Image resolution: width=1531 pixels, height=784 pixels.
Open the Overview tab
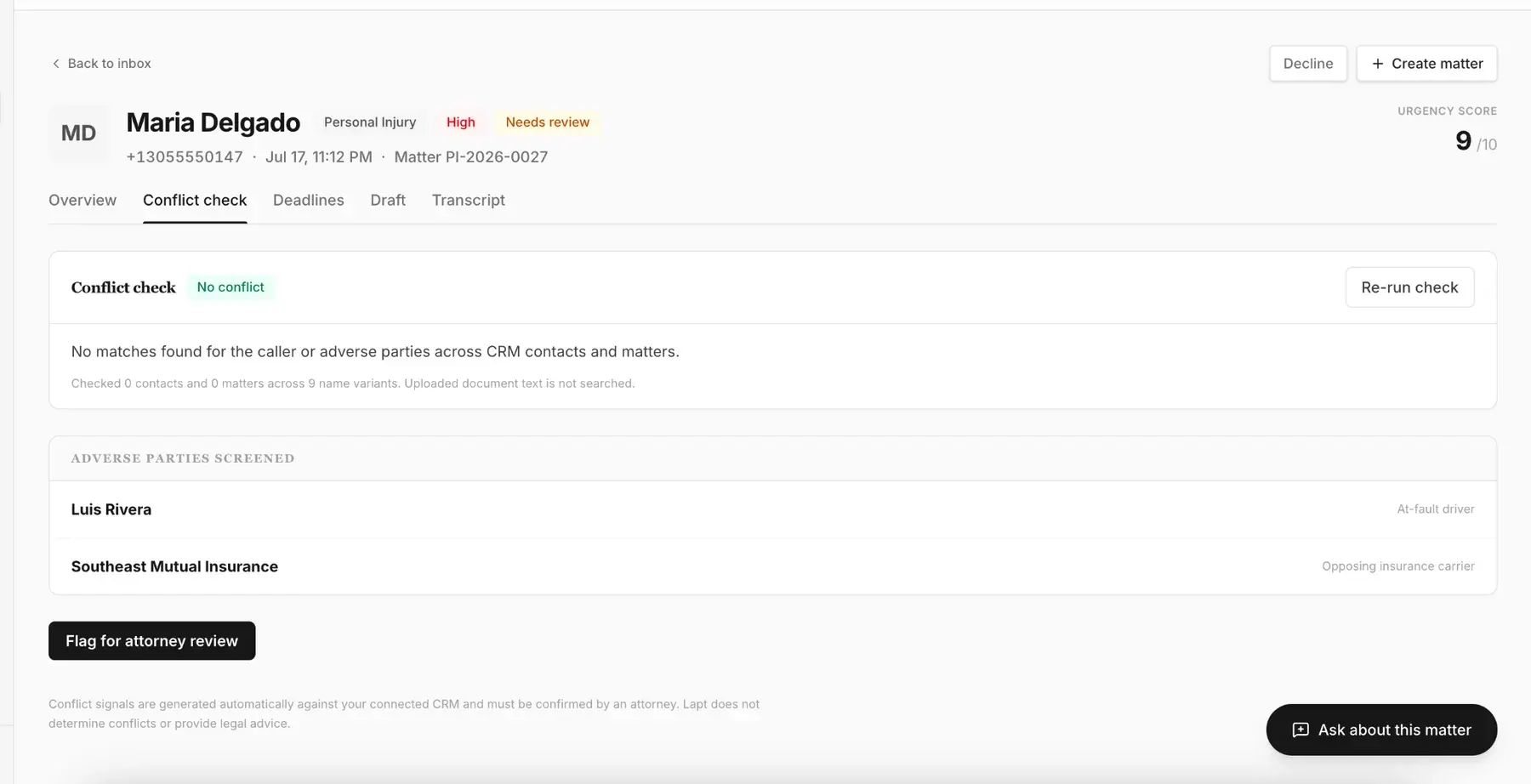tap(83, 201)
